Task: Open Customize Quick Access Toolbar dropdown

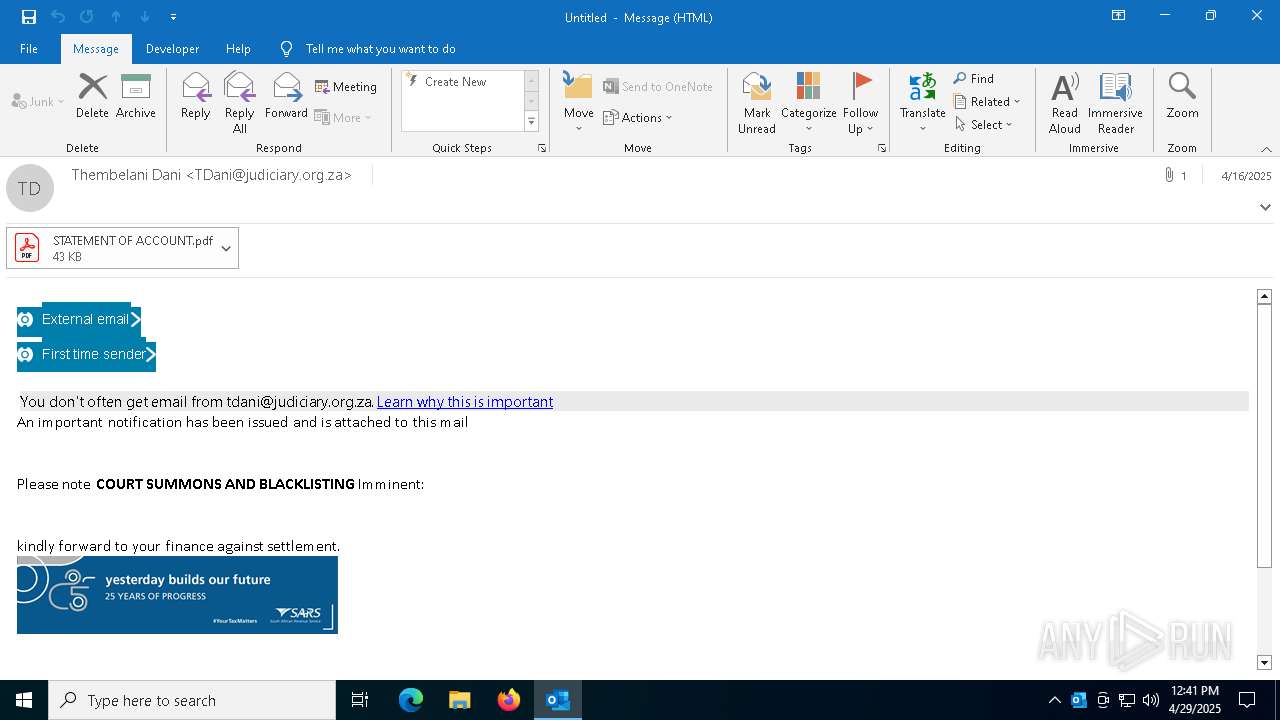Action: (x=173, y=17)
